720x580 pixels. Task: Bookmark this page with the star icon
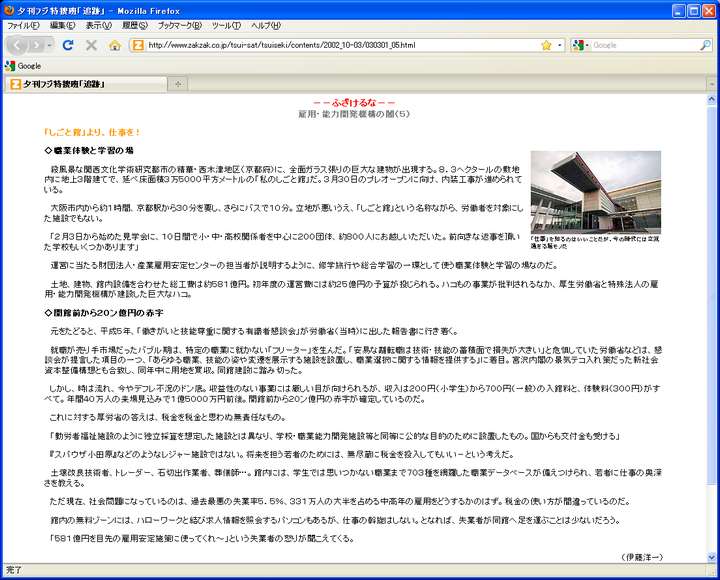point(546,45)
